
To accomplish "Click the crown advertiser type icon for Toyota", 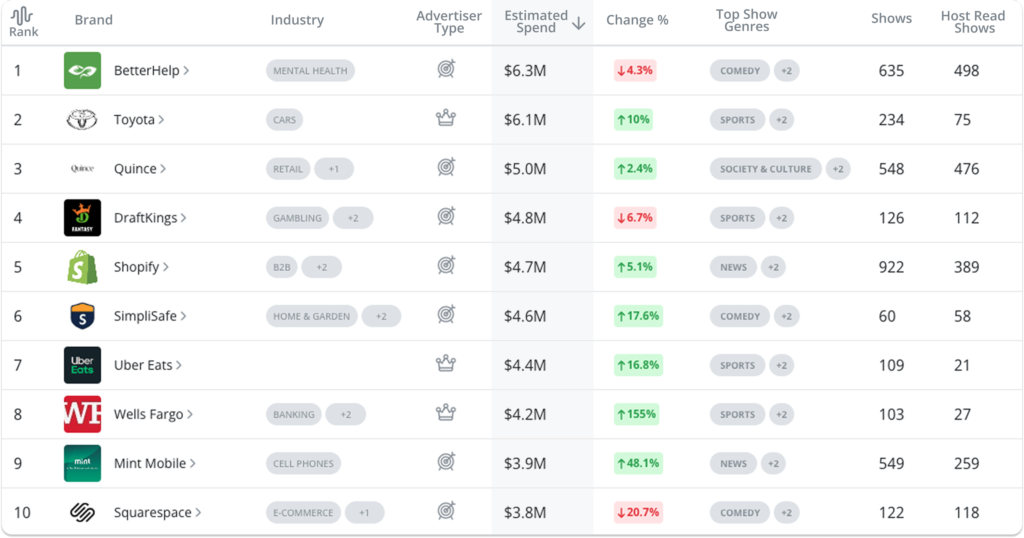I will (x=446, y=120).
